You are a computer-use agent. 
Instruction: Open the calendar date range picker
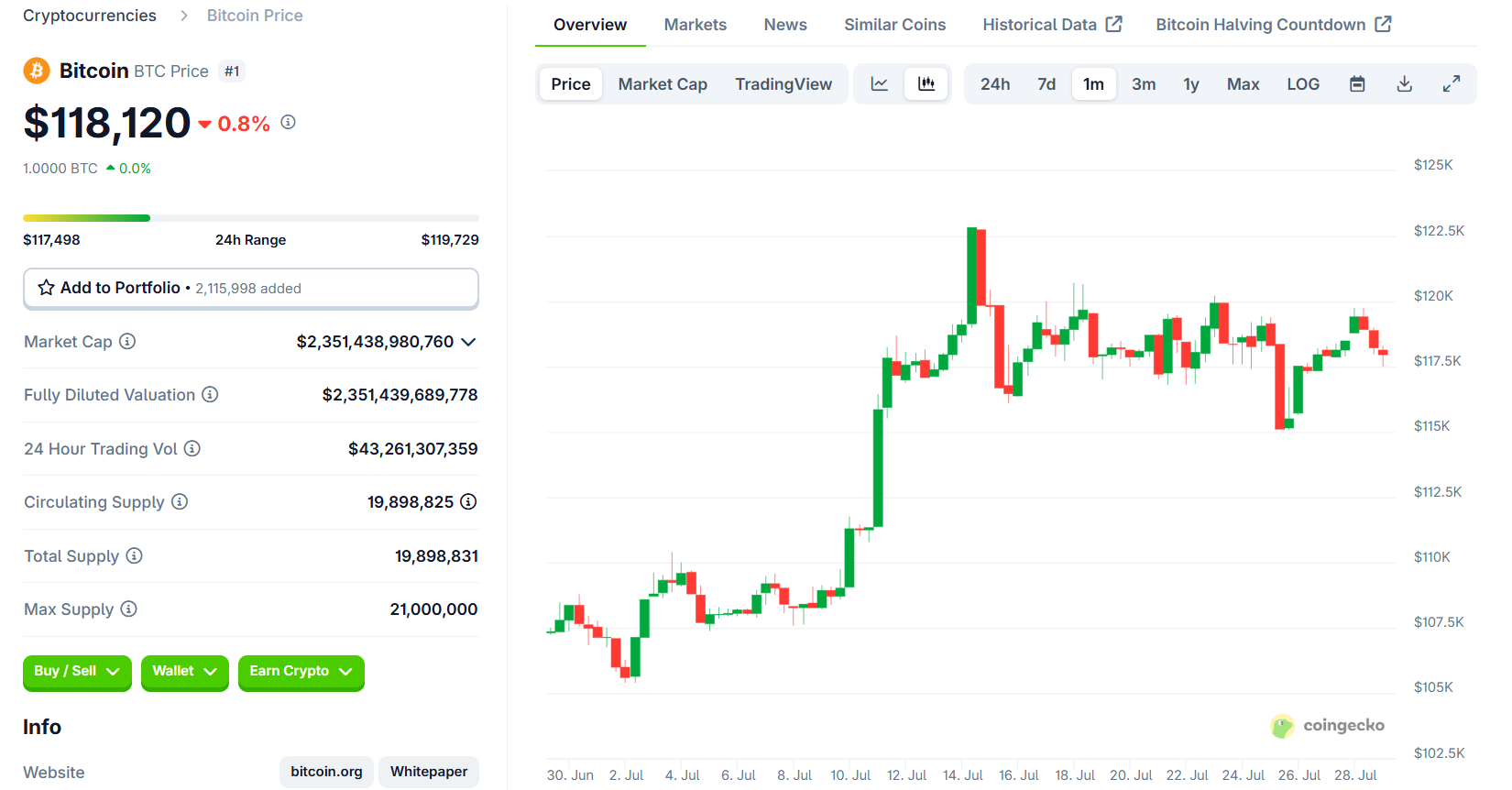tap(1357, 84)
